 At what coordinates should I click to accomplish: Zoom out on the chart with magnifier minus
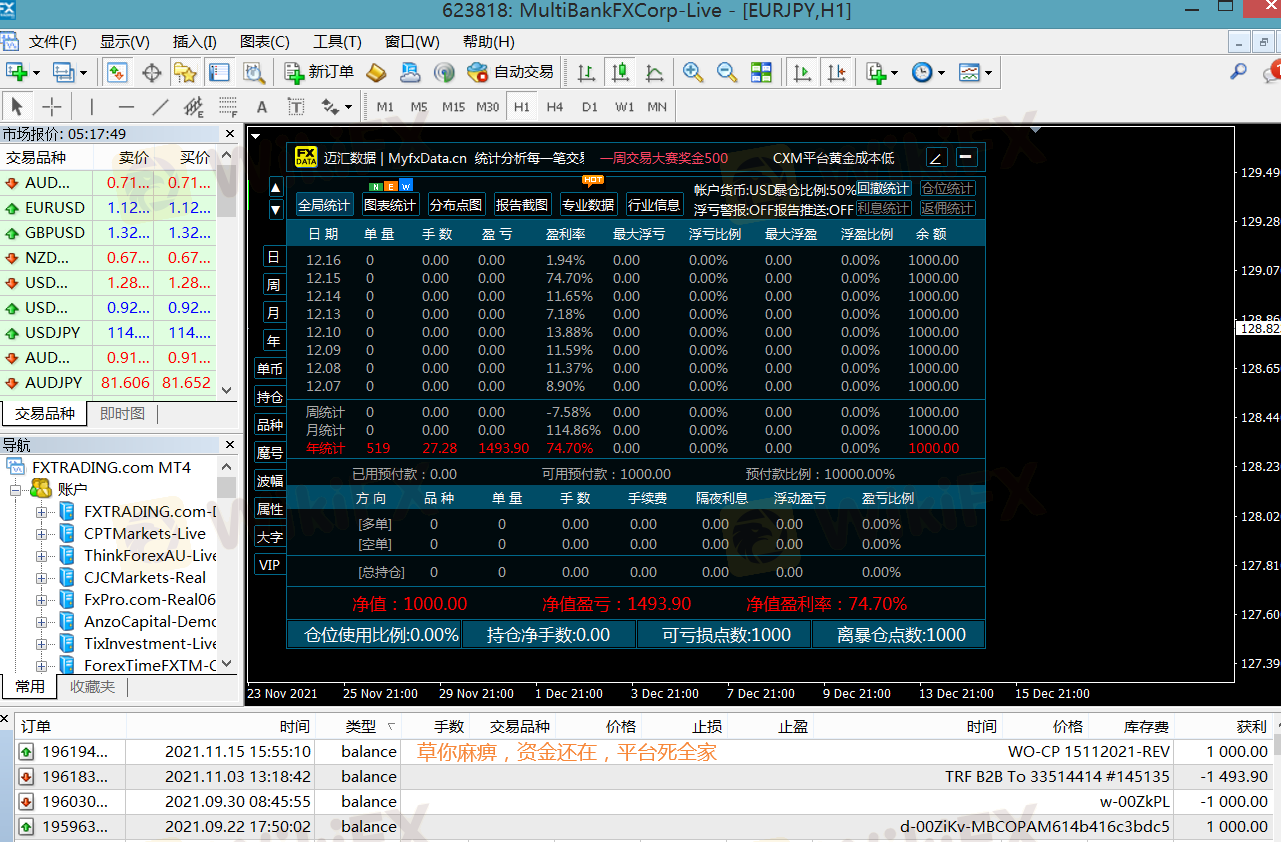727,72
